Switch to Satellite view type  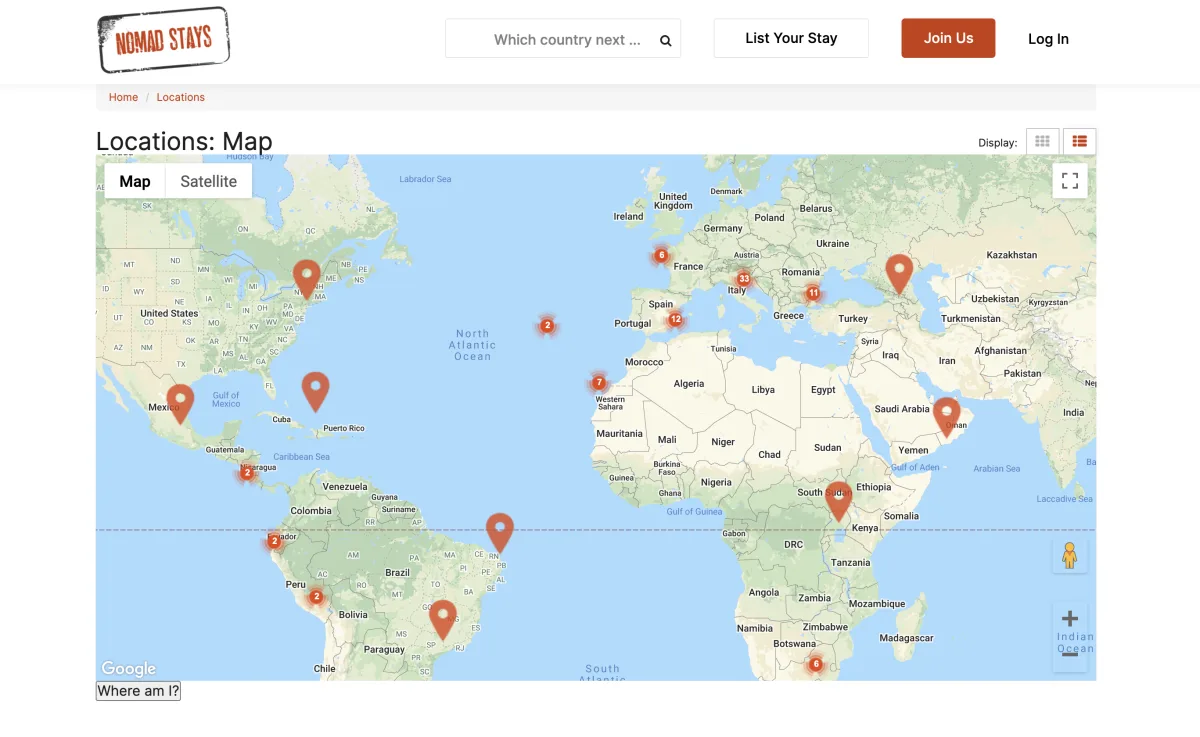click(x=208, y=181)
